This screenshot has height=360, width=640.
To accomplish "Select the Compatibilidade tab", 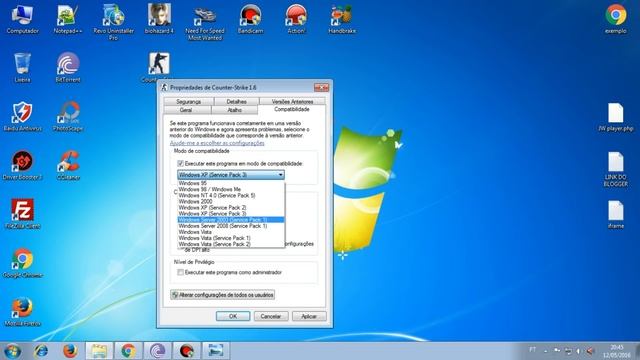I will click(292, 109).
